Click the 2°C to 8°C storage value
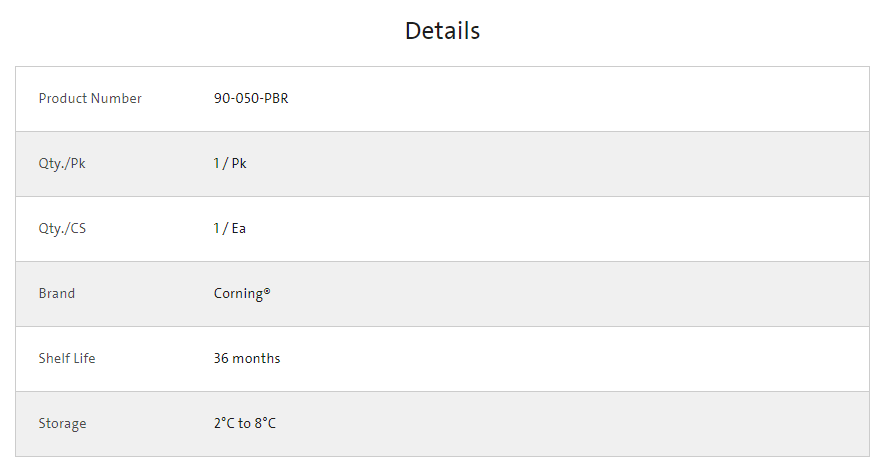The width and height of the screenshot is (892, 476). pyautogui.click(x=245, y=423)
